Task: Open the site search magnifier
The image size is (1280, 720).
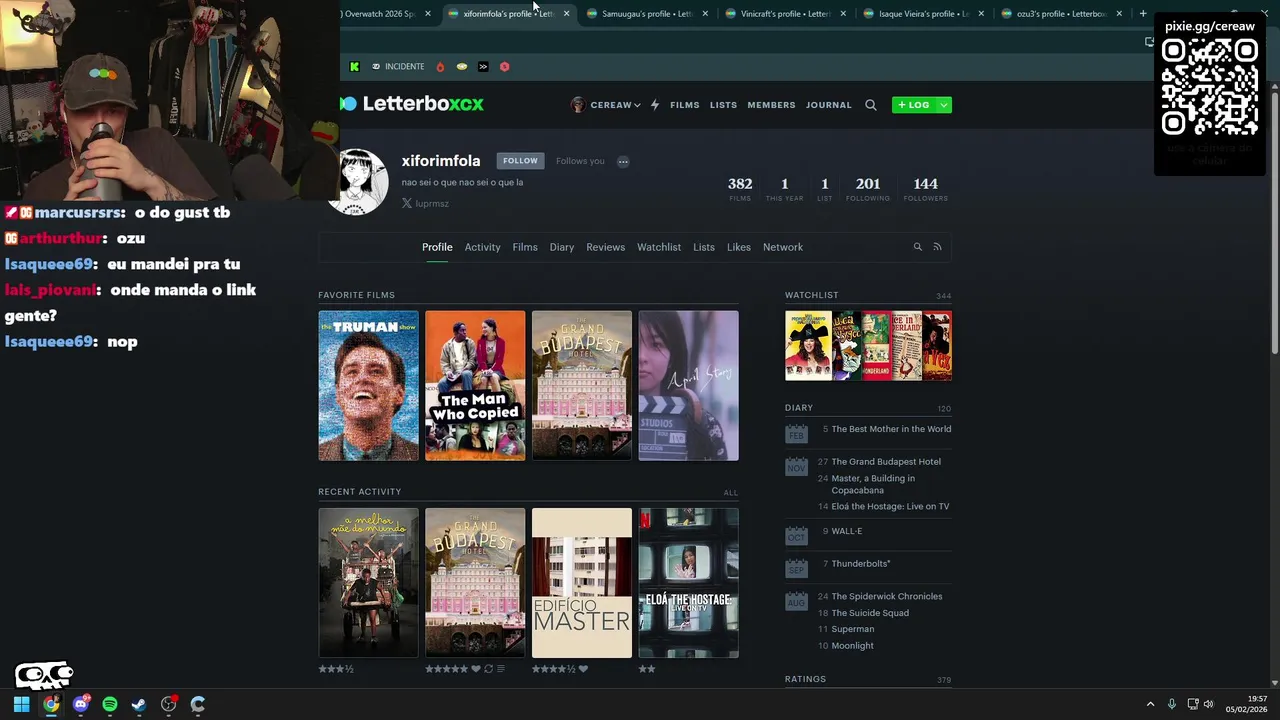Action: (x=871, y=105)
